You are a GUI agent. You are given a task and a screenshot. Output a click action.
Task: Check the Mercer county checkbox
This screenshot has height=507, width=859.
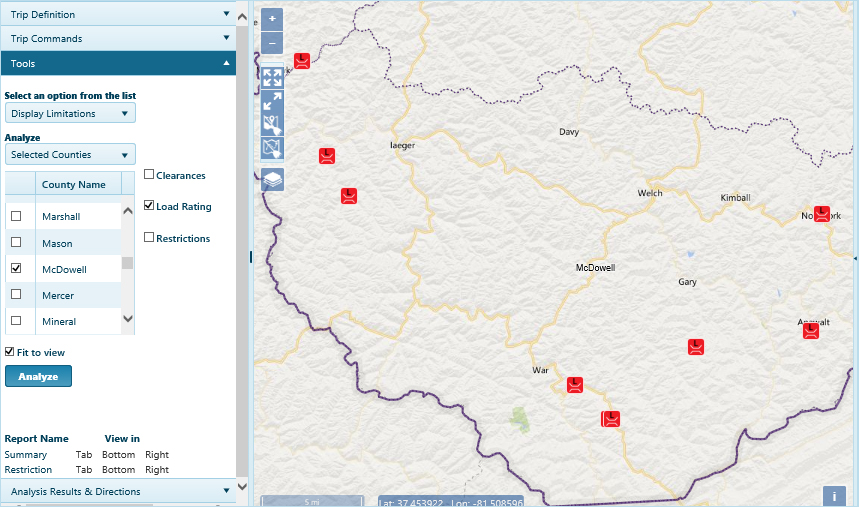pyautogui.click(x=15, y=295)
